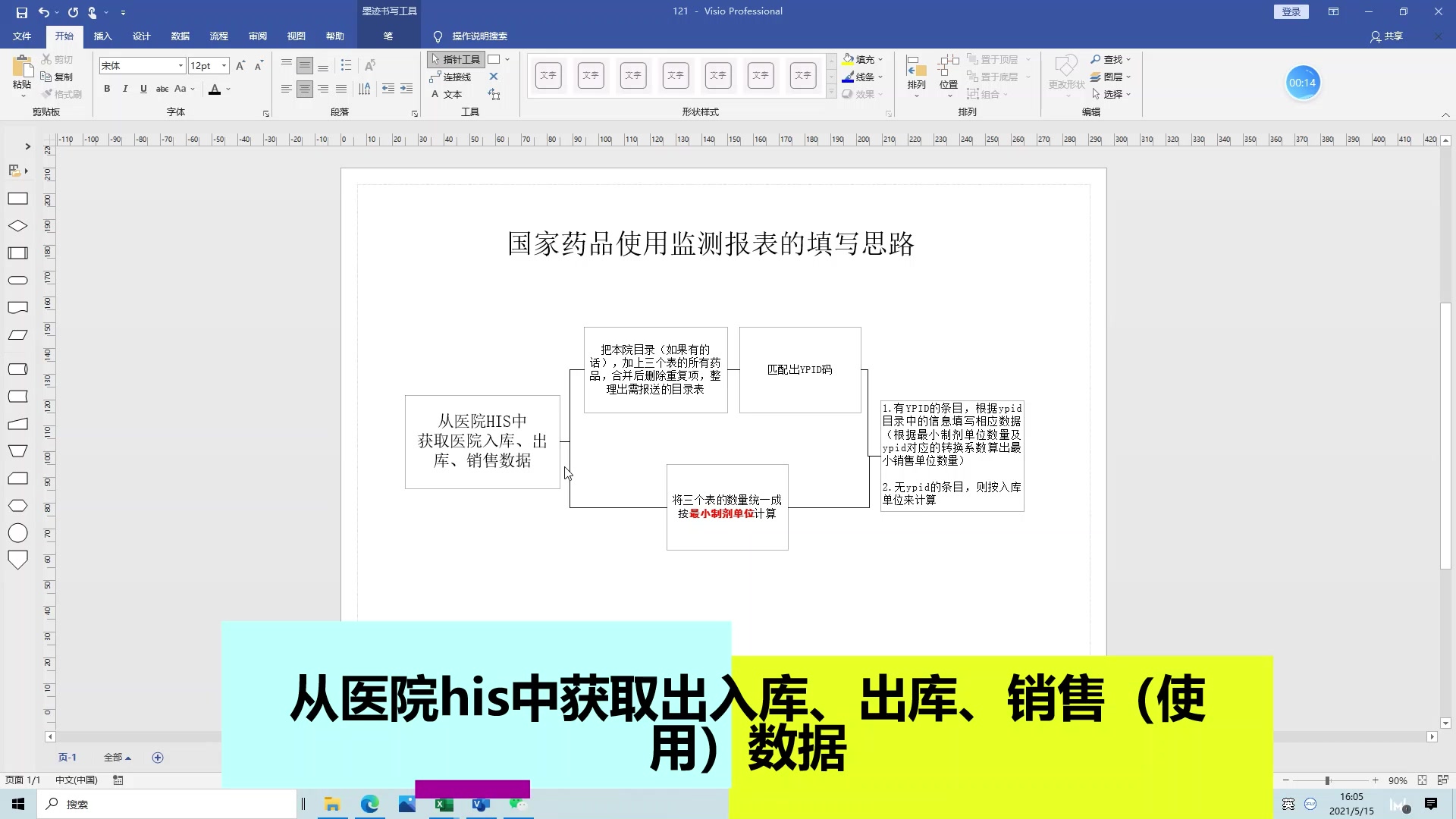
Task: Increase paragraph indent
Action: click(406, 89)
